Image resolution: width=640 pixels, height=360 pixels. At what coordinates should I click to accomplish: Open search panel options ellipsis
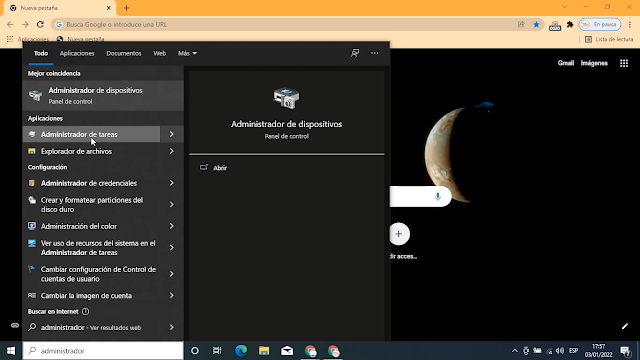(375, 53)
